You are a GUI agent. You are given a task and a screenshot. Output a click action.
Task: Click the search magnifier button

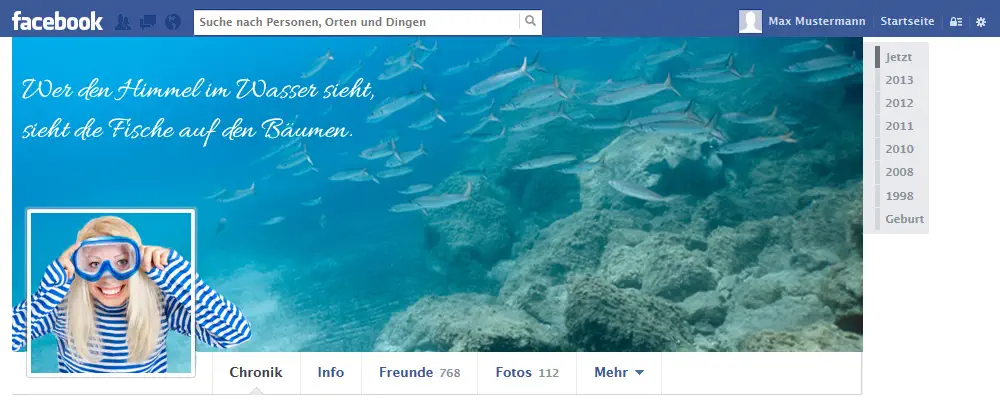pyautogui.click(x=531, y=22)
